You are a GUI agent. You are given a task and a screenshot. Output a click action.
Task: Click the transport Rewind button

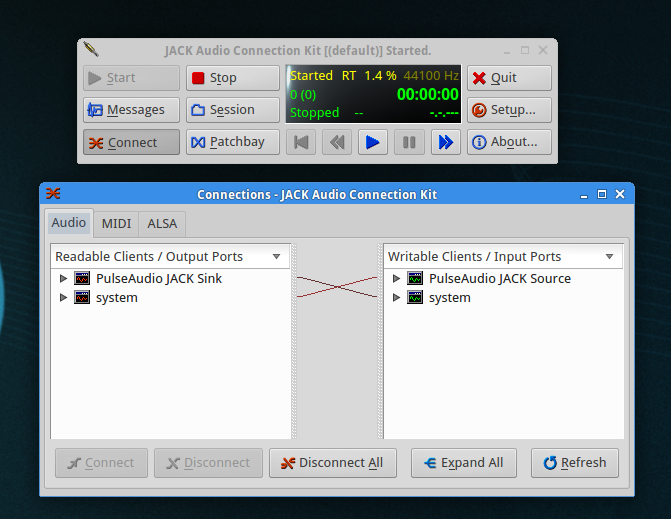pyautogui.click(x=336, y=142)
